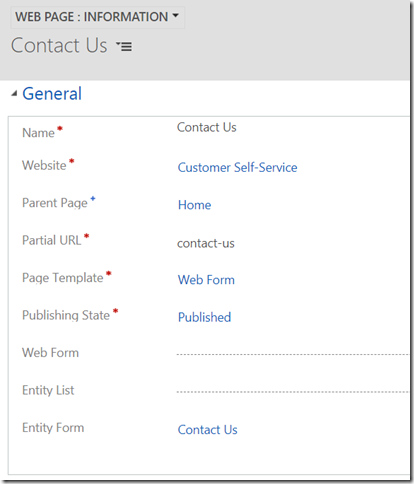The height and width of the screenshot is (484, 414).
Task: Click the Partial URL field label
Action: 52,240
